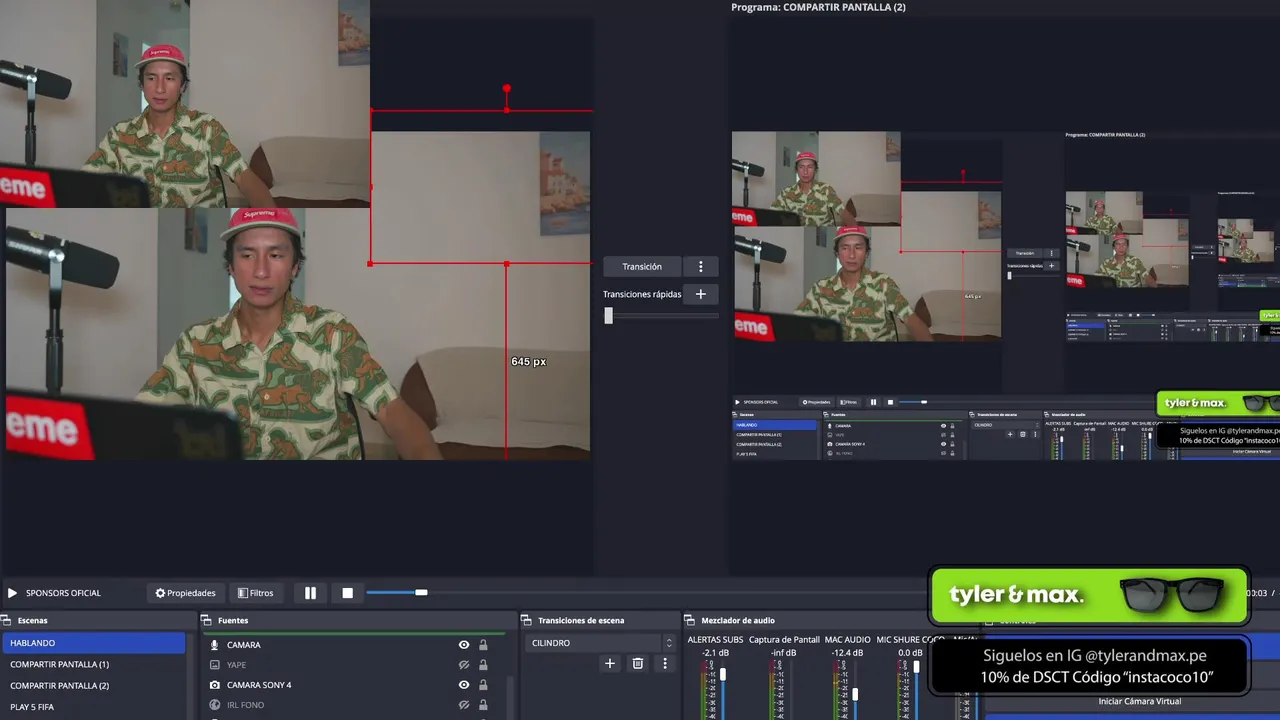The image size is (1280, 720).
Task: Open Propiedades of the selected source
Action: (x=185, y=593)
